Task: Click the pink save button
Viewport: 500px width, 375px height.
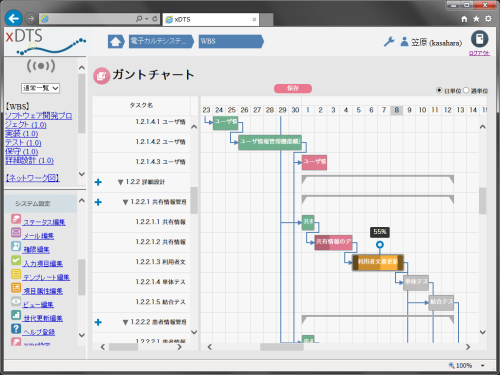Action: tap(293, 88)
